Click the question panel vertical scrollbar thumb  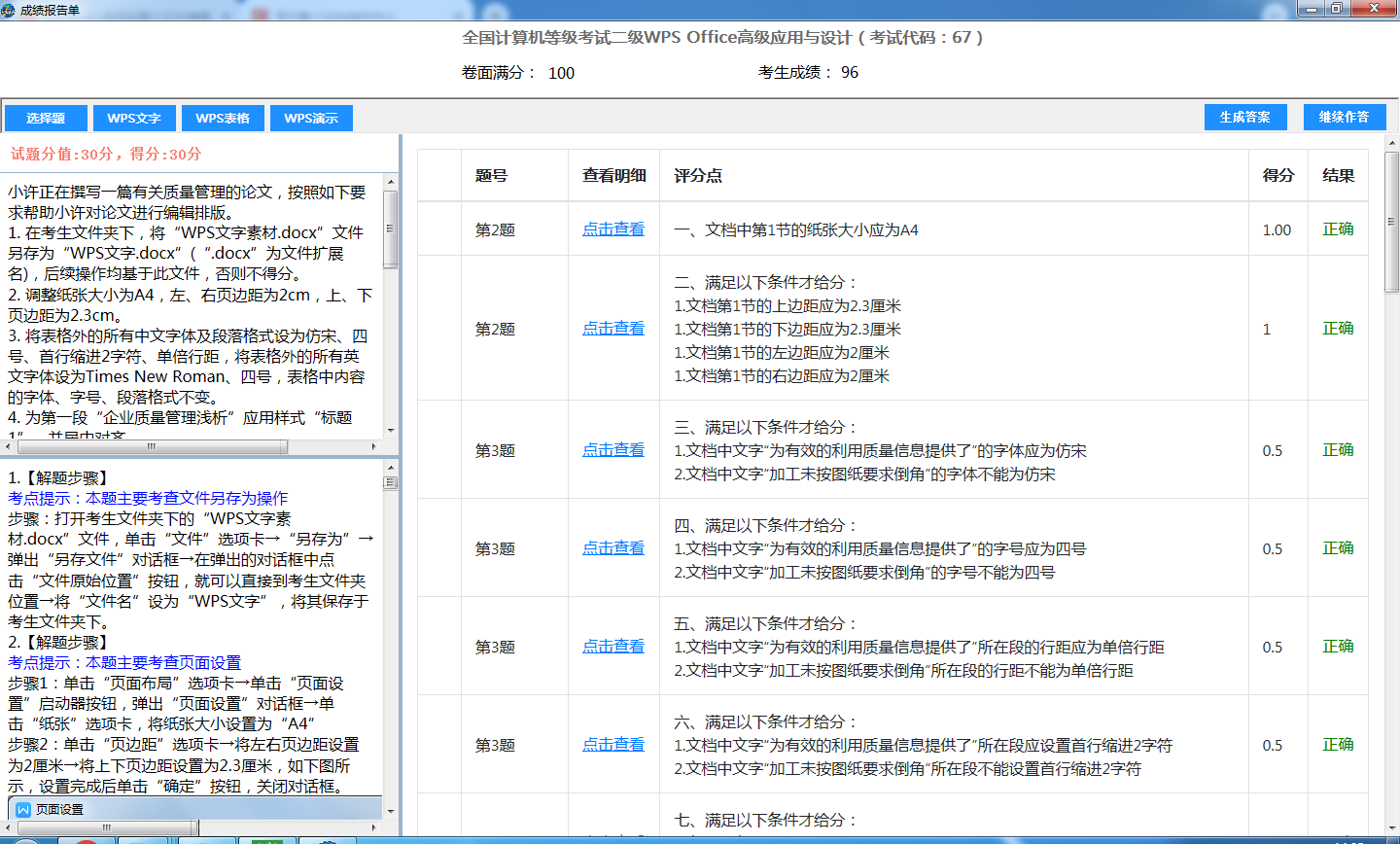391,229
